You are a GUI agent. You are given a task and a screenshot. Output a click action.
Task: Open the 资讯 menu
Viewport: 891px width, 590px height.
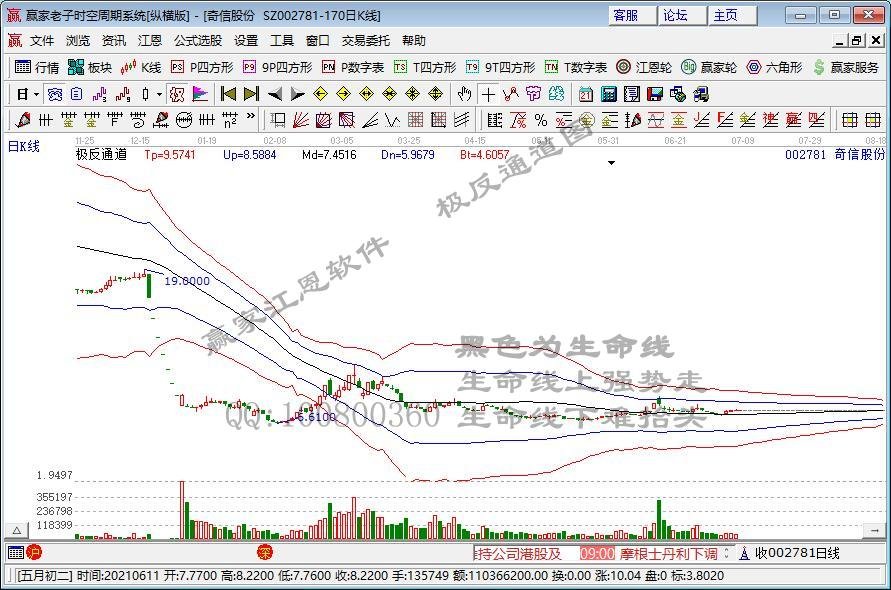(x=114, y=41)
